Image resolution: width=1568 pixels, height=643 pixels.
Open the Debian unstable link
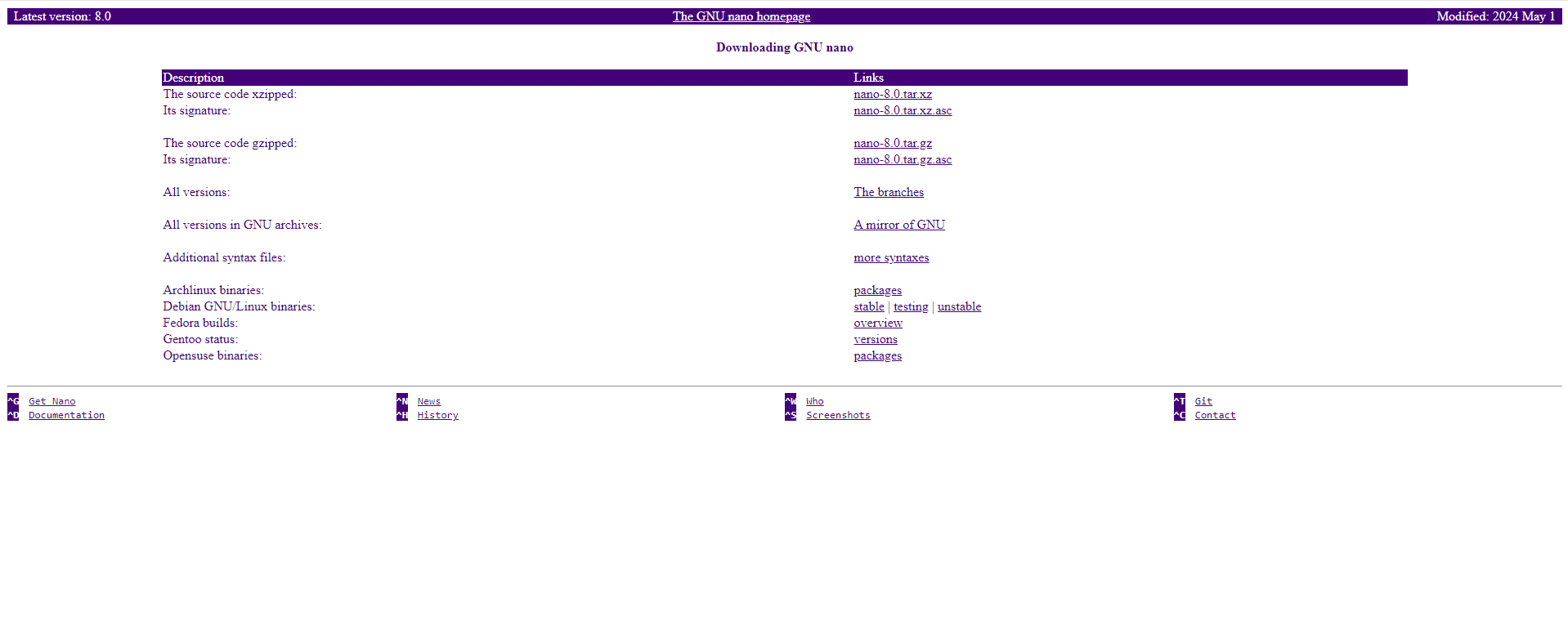[959, 306]
